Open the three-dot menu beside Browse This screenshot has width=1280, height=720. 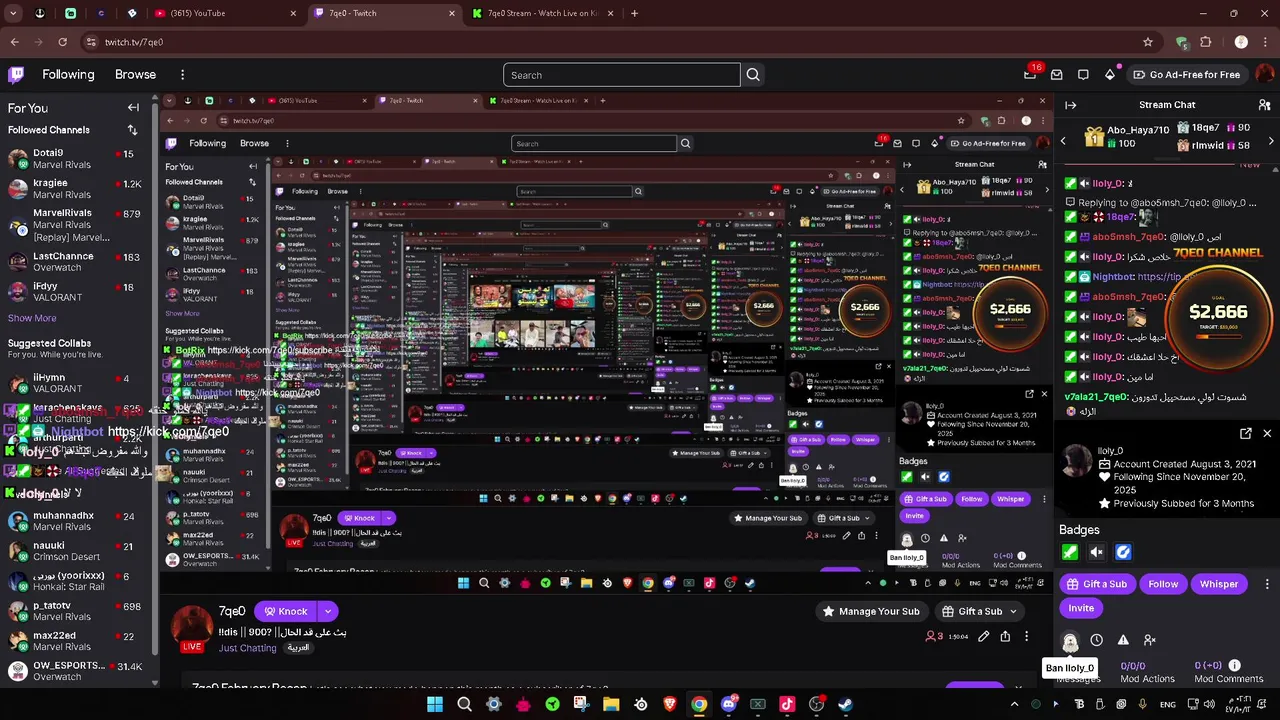182,74
